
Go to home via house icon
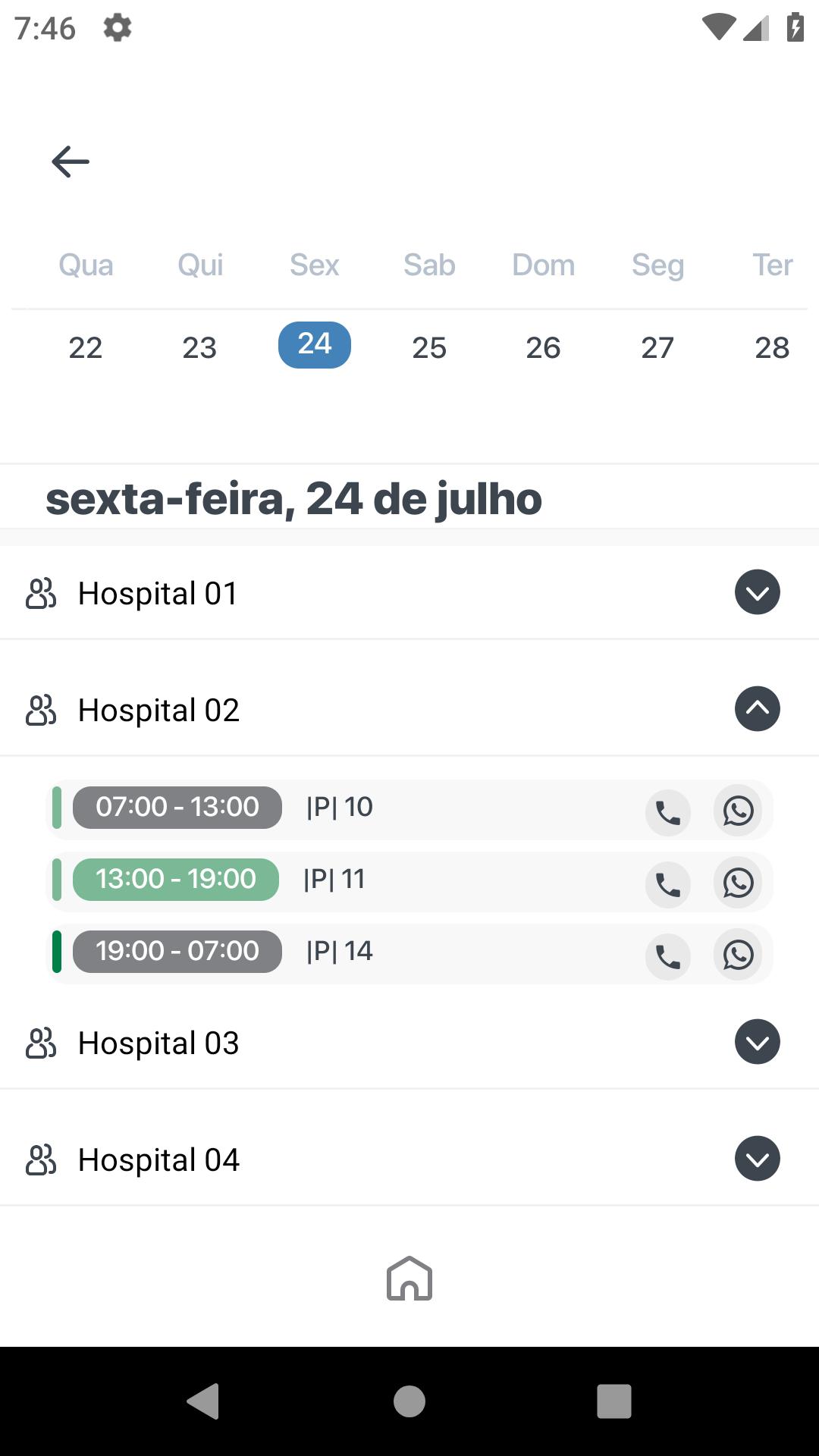point(409,1279)
